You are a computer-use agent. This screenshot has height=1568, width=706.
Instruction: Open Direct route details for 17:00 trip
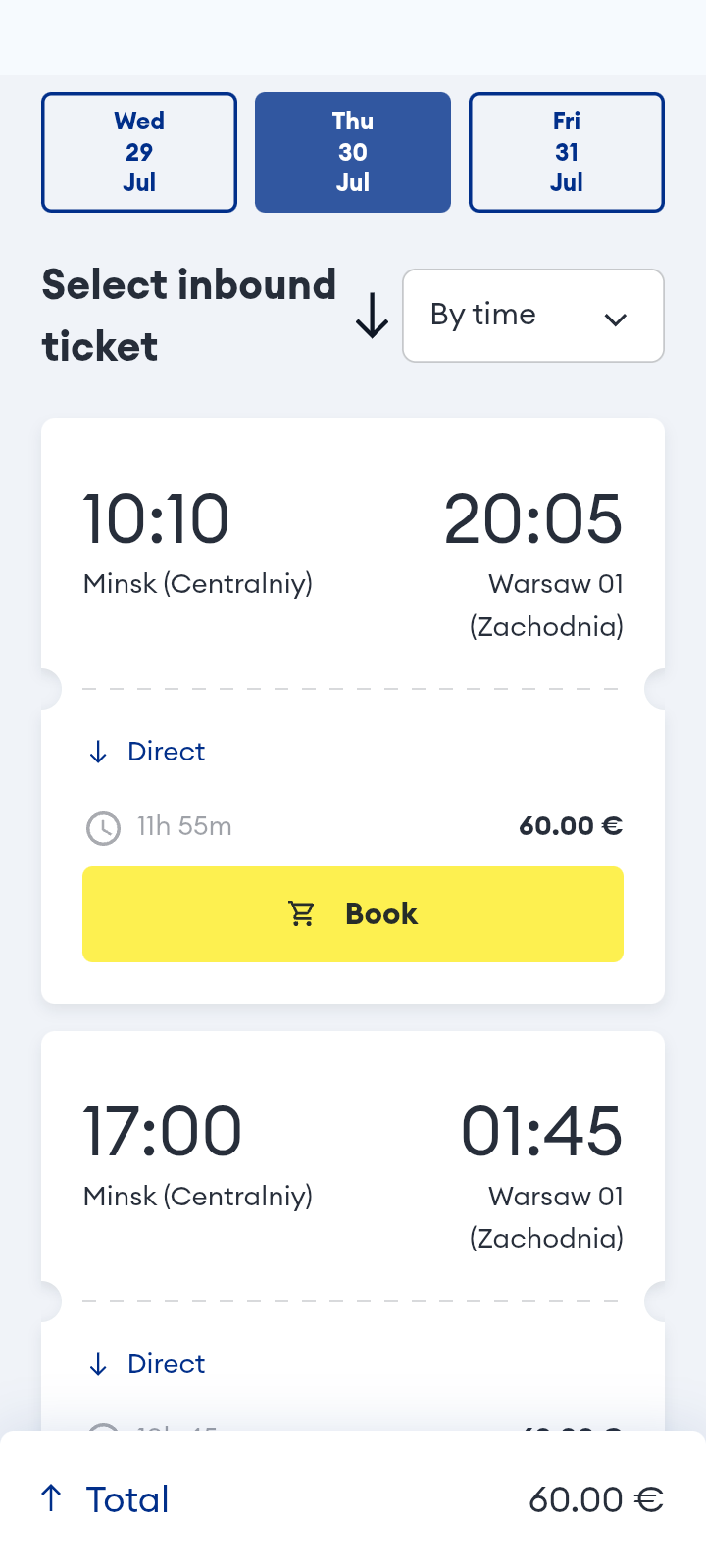(x=166, y=1364)
